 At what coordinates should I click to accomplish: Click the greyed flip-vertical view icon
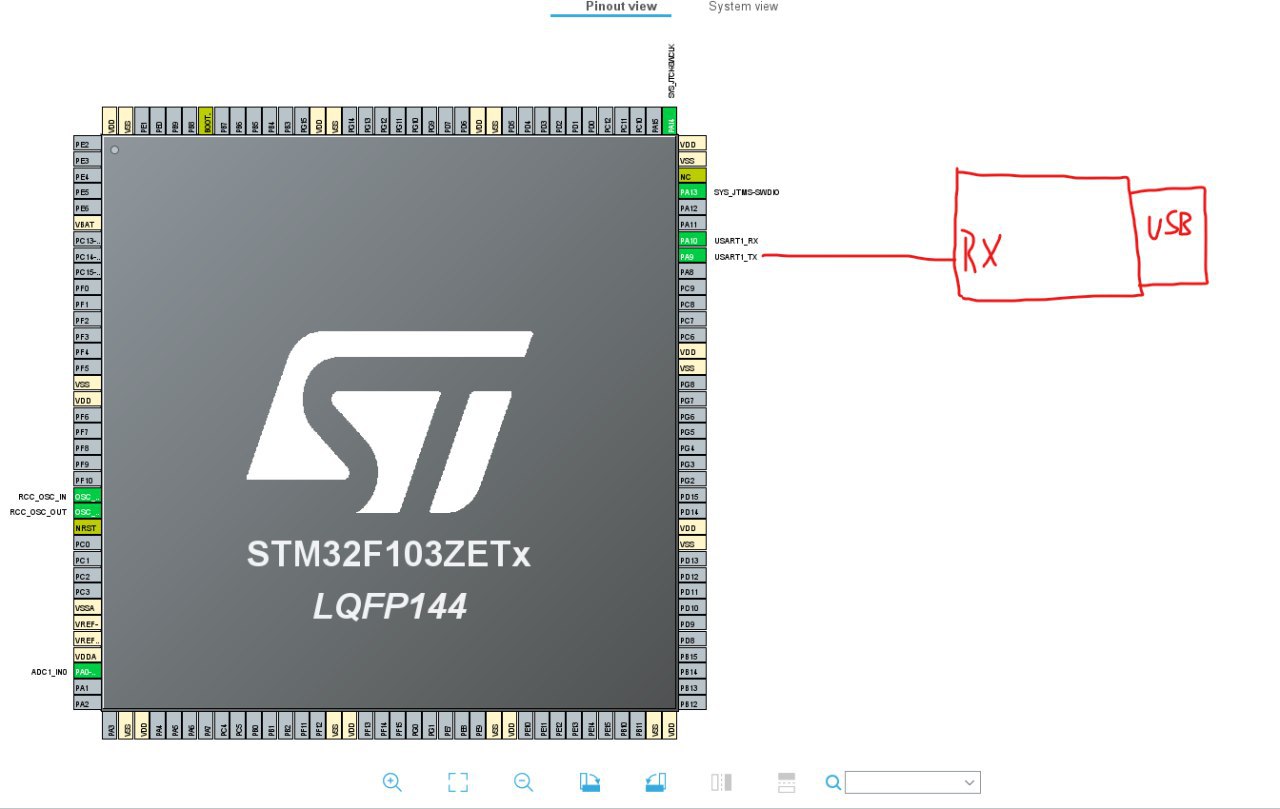pos(786,782)
